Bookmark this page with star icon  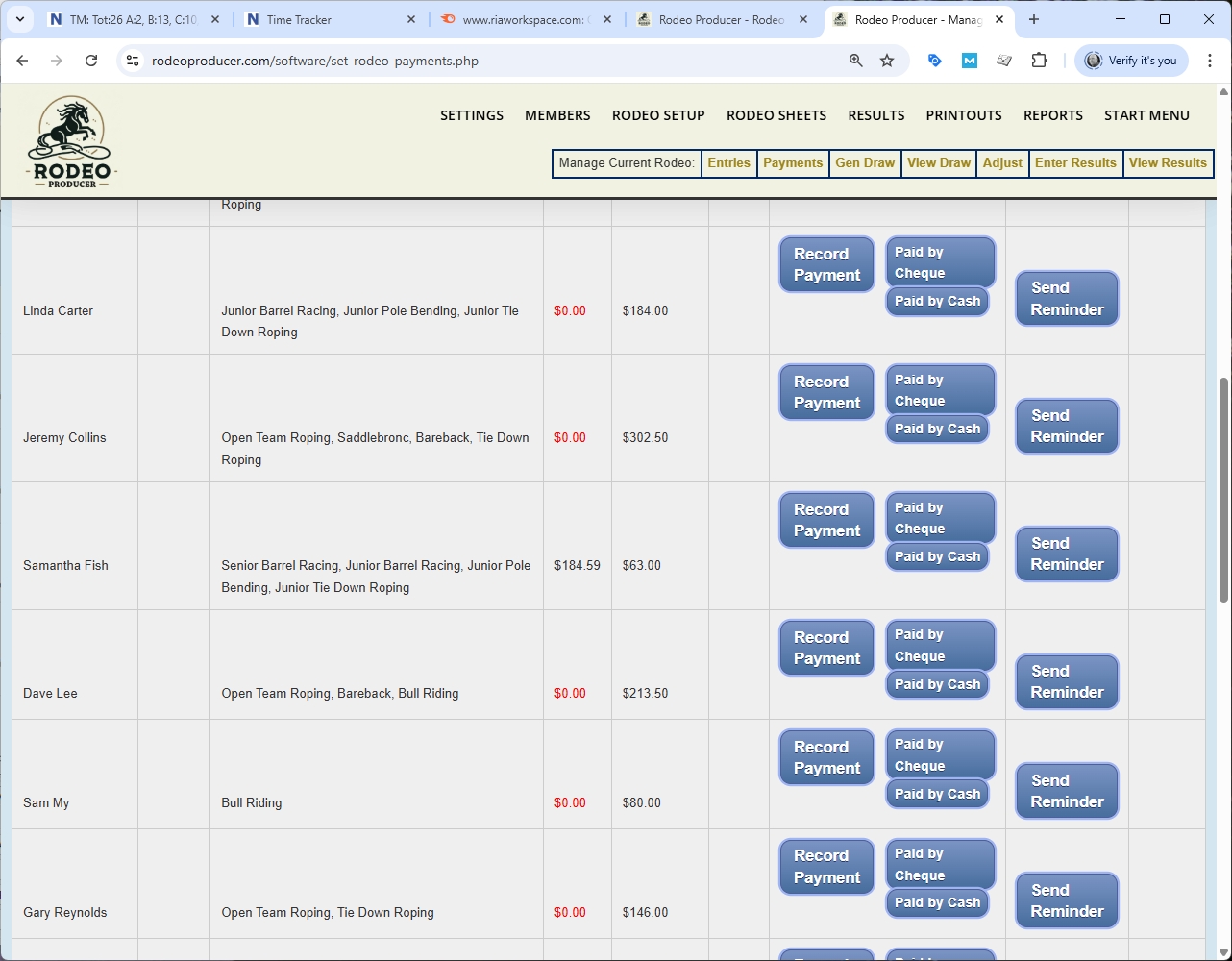tap(887, 61)
